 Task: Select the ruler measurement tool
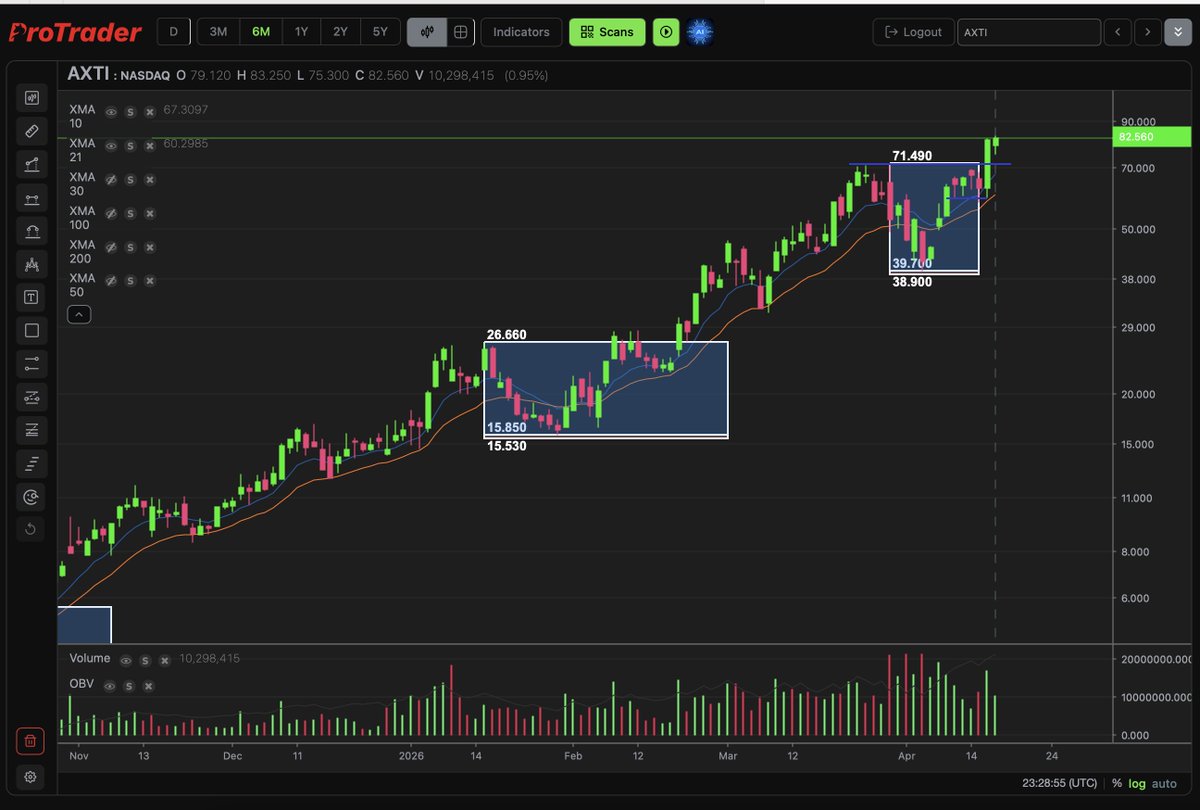31,131
